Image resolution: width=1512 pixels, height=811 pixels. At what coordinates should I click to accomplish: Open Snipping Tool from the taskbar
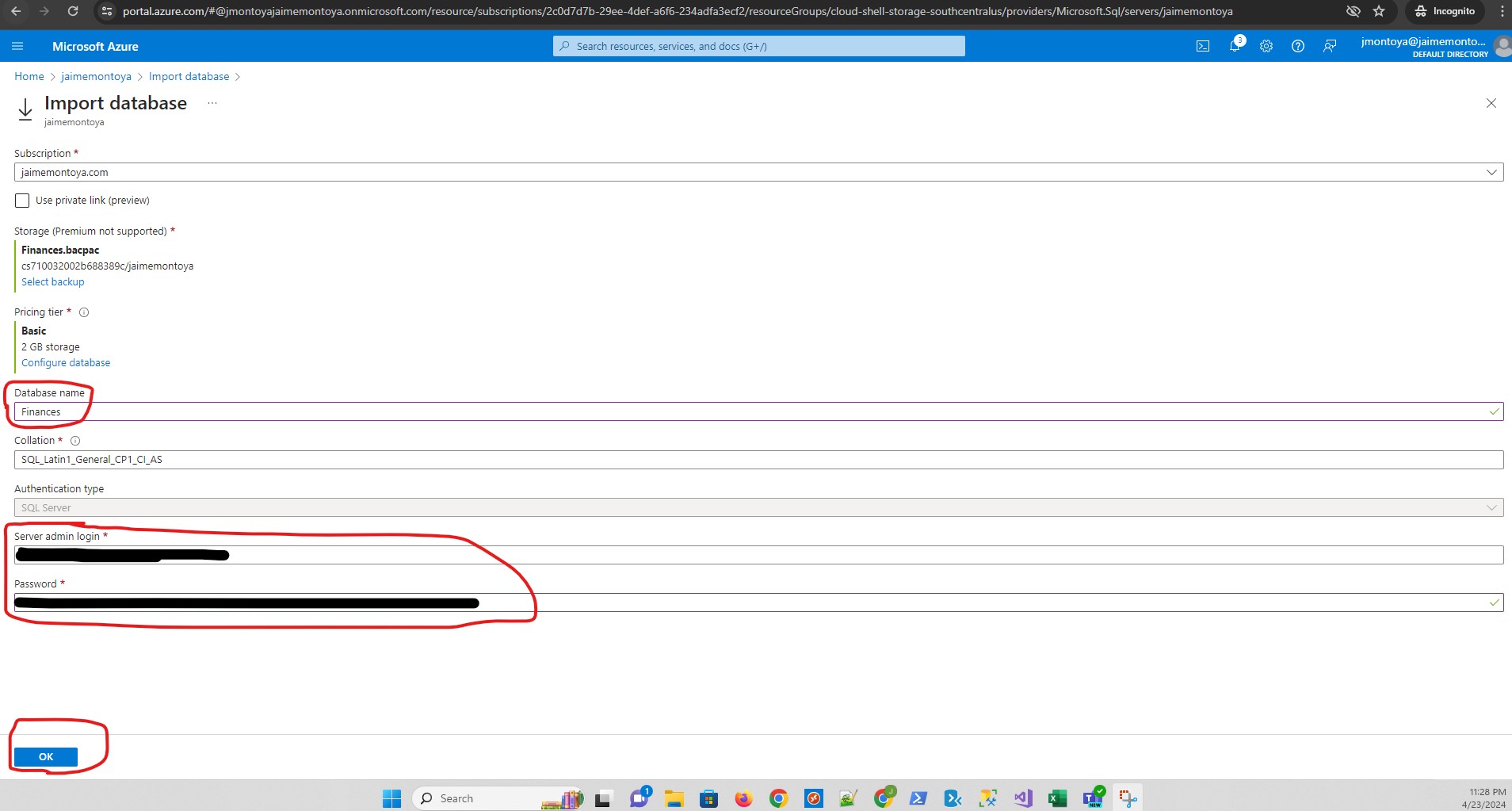pyautogui.click(x=1127, y=798)
